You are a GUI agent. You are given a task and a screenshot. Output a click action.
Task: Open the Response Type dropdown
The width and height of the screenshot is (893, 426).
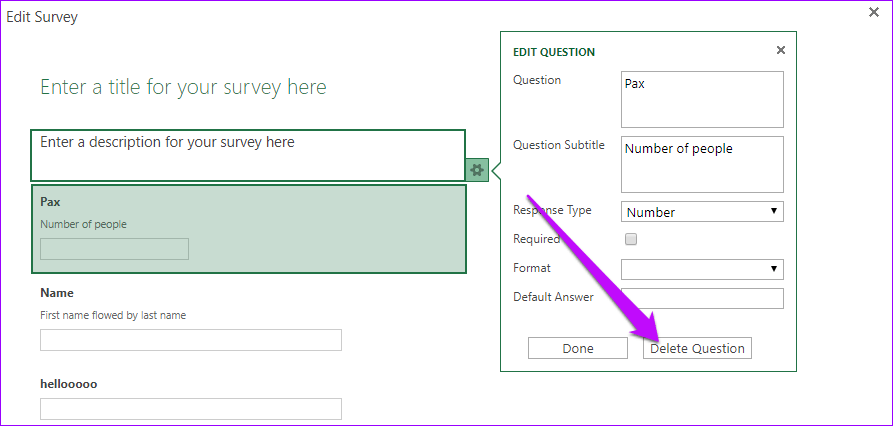pyautogui.click(x=701, y=212)
